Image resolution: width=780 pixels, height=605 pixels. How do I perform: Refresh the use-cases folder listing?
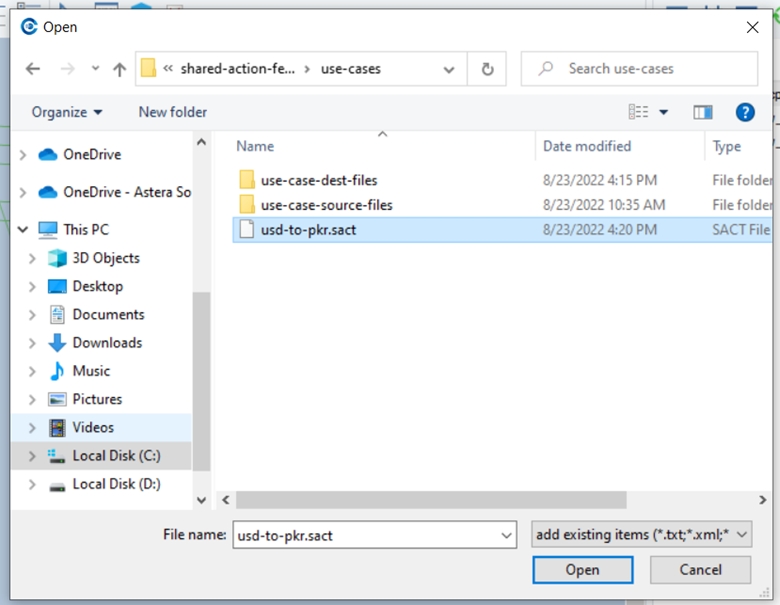488,69
